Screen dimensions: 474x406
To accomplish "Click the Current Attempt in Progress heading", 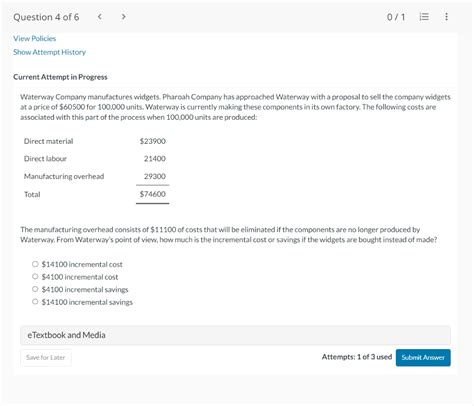I will tap(60, 77).
